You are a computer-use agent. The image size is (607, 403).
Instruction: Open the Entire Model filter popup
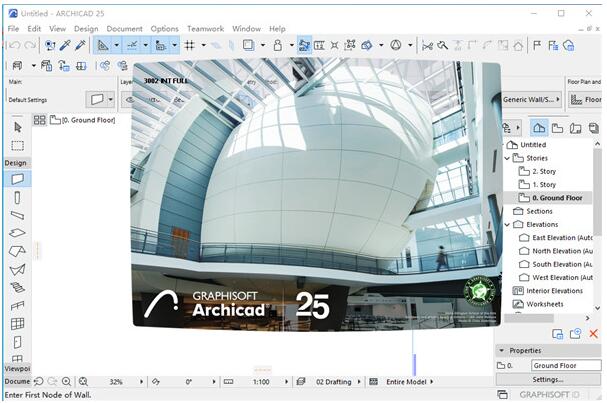[432, 382]
